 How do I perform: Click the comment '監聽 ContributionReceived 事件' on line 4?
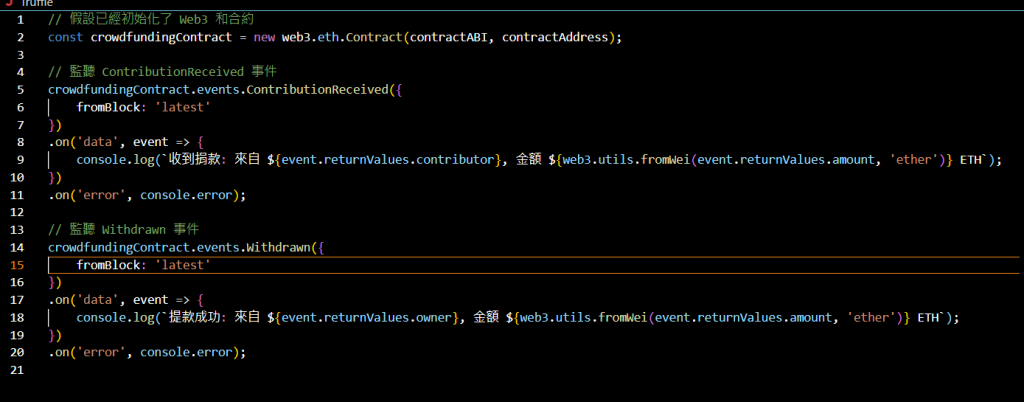point(173,72)
